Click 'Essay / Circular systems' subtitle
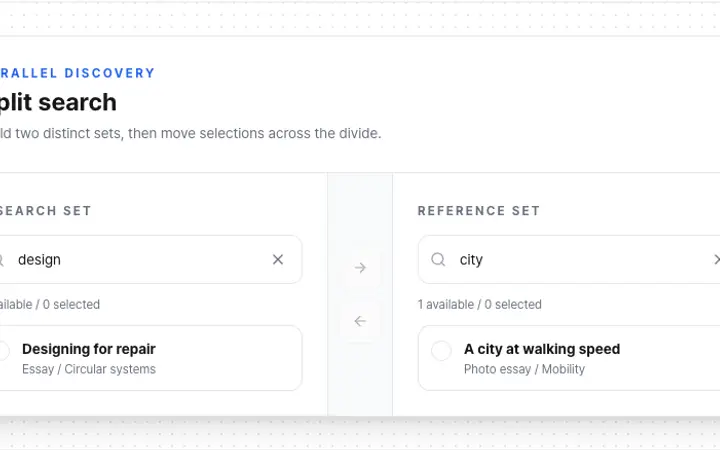 point(89,369)
